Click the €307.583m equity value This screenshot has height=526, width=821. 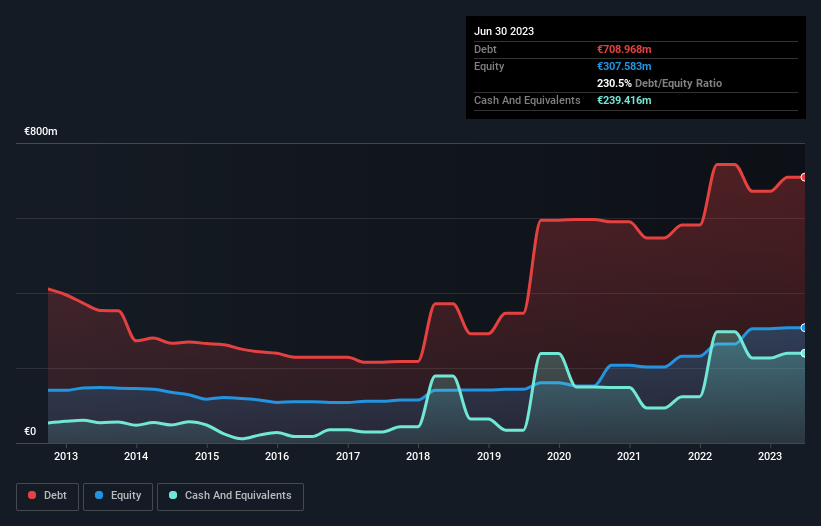tap(624, 66)
